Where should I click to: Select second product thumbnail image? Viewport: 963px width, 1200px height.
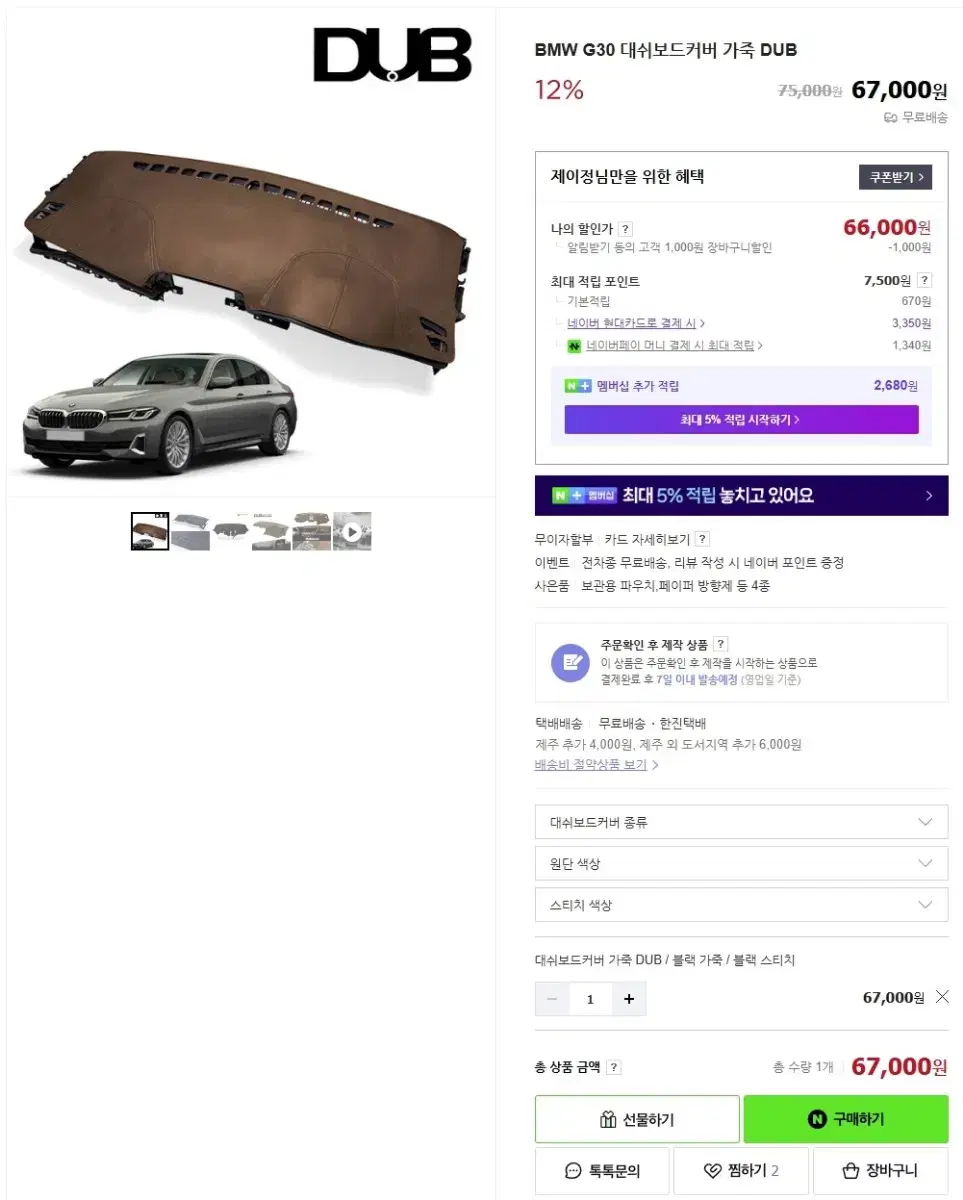pyautogui.click(x=190, y=532)
